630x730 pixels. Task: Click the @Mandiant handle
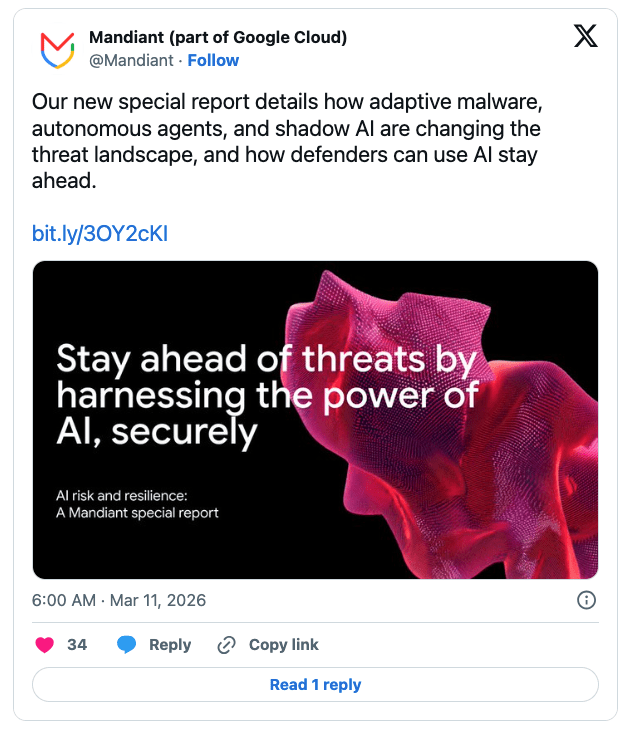[131, 60]
